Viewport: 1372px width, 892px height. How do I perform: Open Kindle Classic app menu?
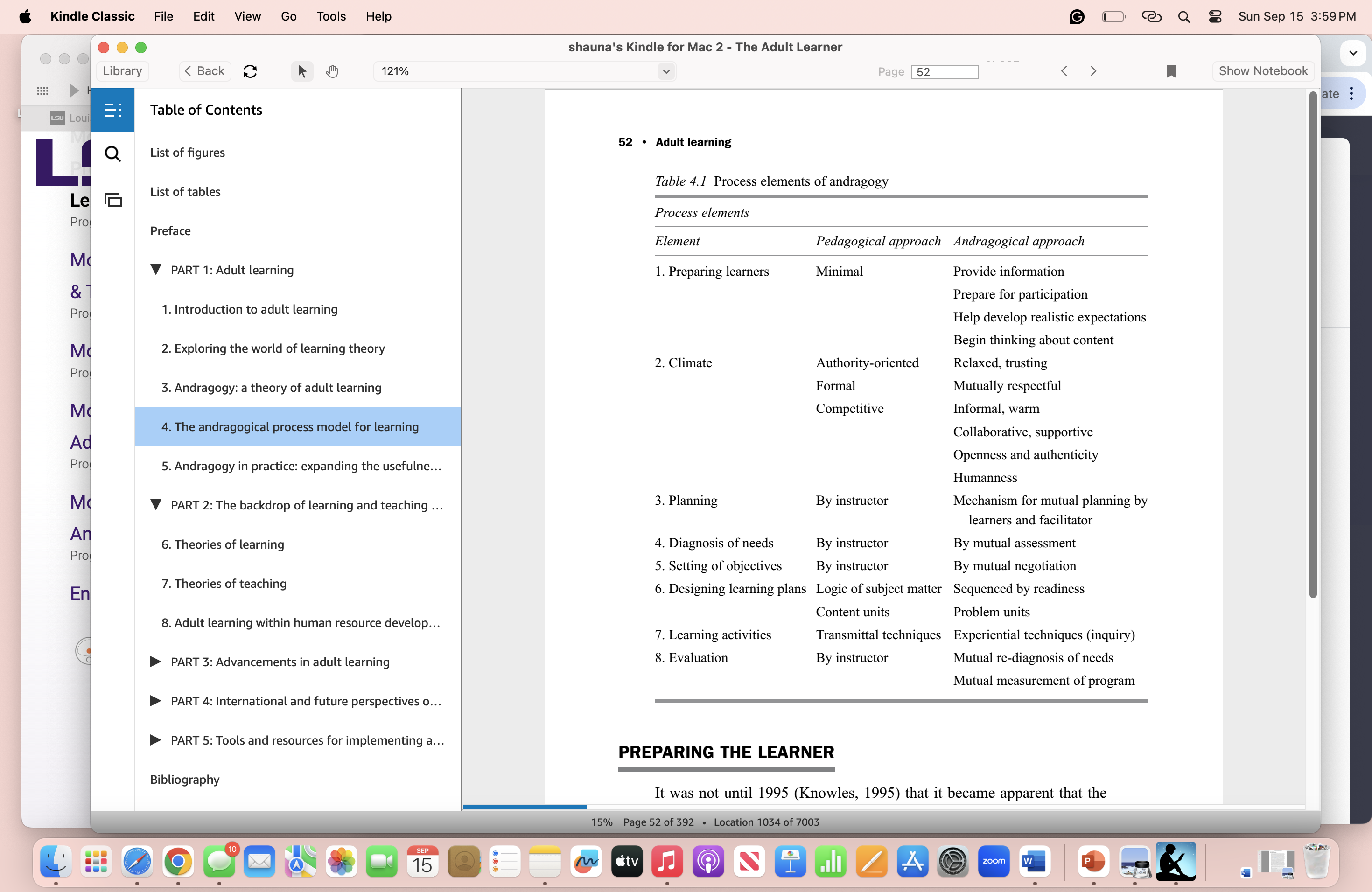click(92, 16)
